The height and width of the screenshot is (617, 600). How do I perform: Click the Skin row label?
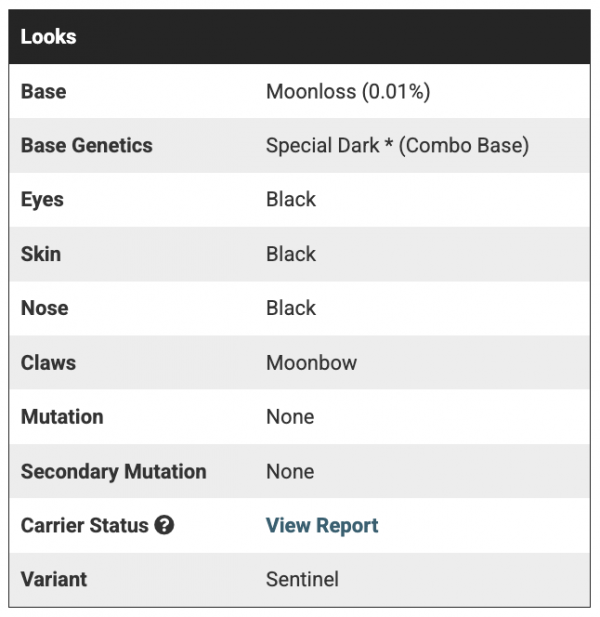coord(41,254)
